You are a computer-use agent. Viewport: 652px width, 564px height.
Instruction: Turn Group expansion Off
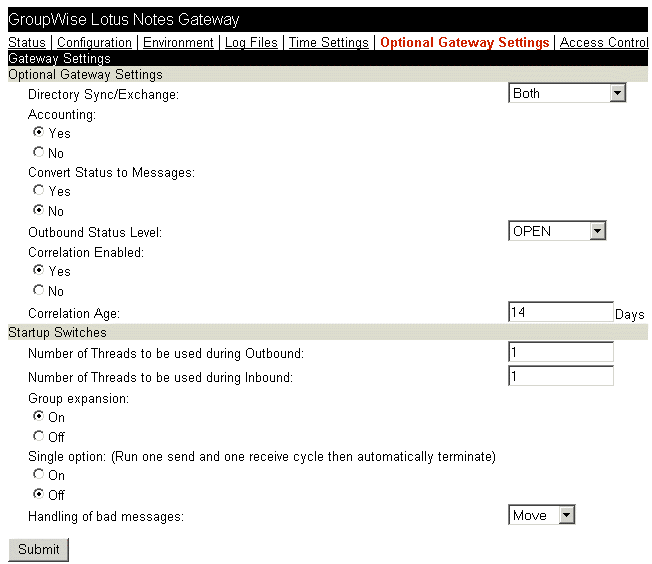click(39, 436)
